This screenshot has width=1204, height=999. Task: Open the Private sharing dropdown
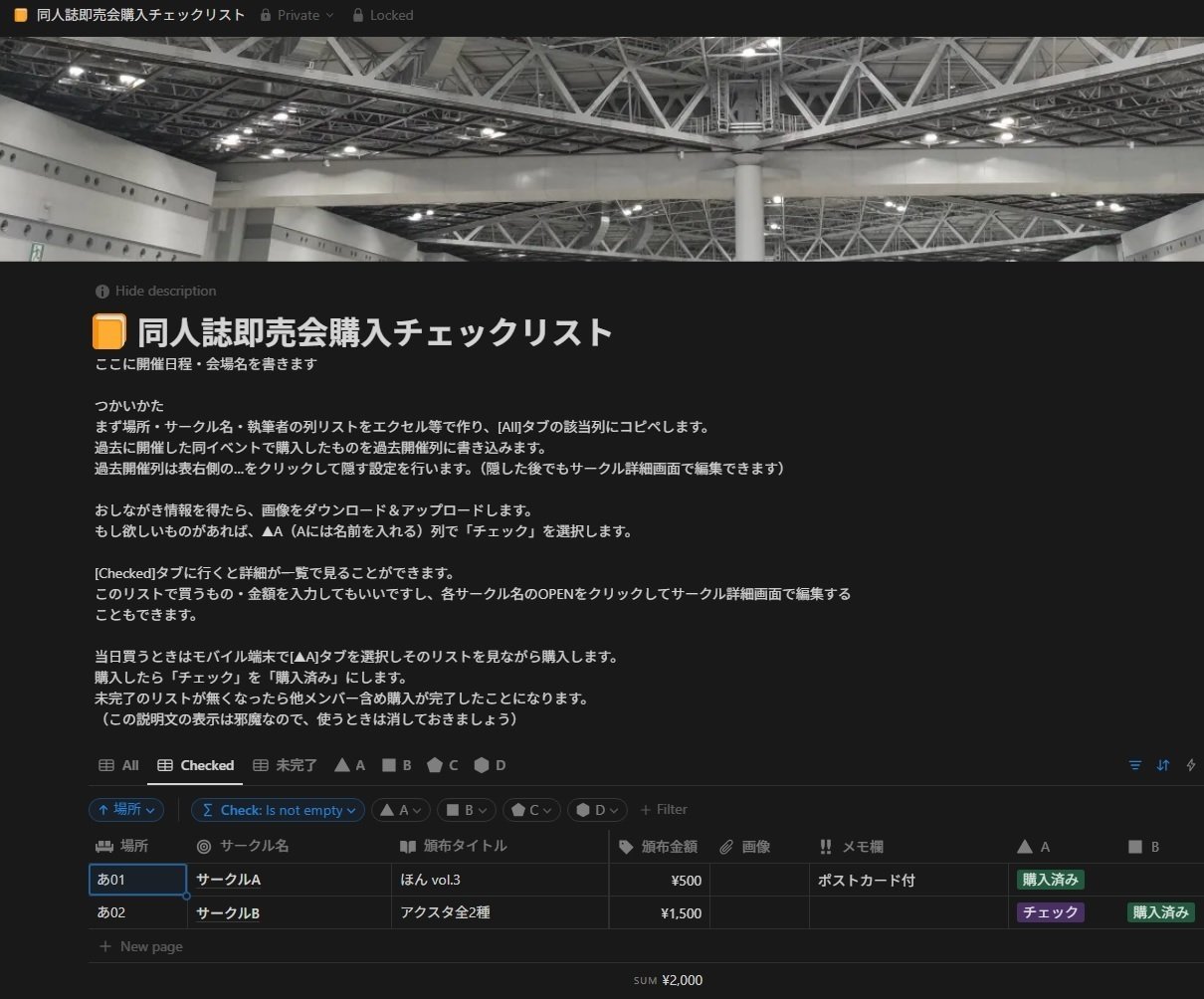coord(296,15)
